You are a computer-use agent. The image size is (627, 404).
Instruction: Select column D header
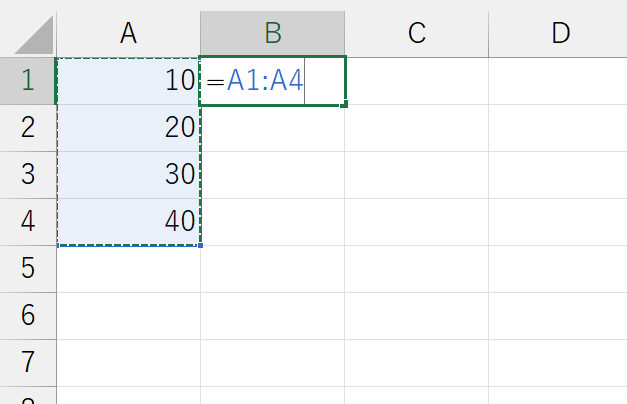coord(559,33)
